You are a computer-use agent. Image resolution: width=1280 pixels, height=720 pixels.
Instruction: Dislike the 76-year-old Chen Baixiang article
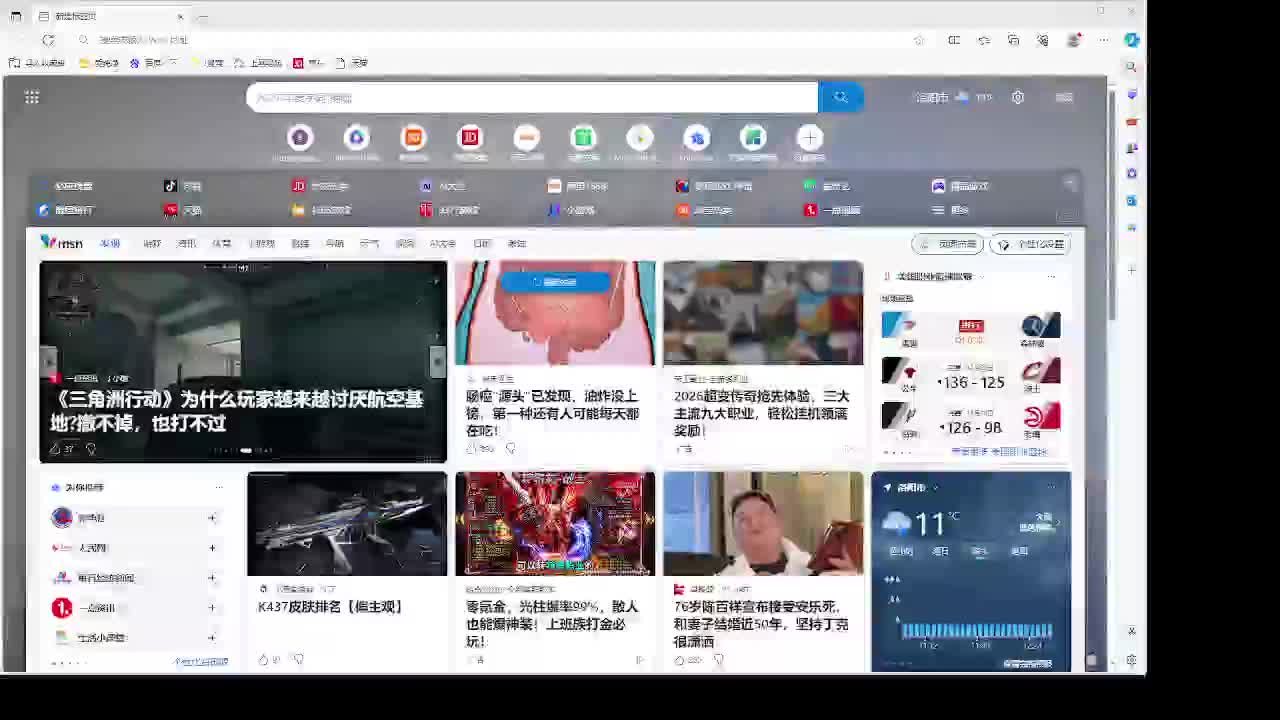(718, 659)
